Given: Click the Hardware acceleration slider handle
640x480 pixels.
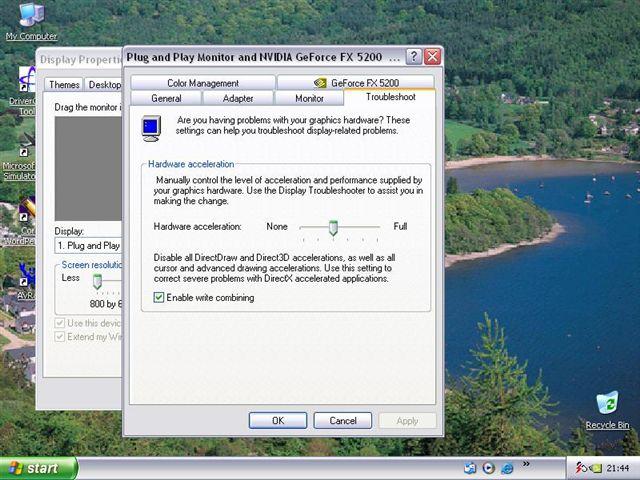Looking at the screenshot, I should [x=333, y=228].
